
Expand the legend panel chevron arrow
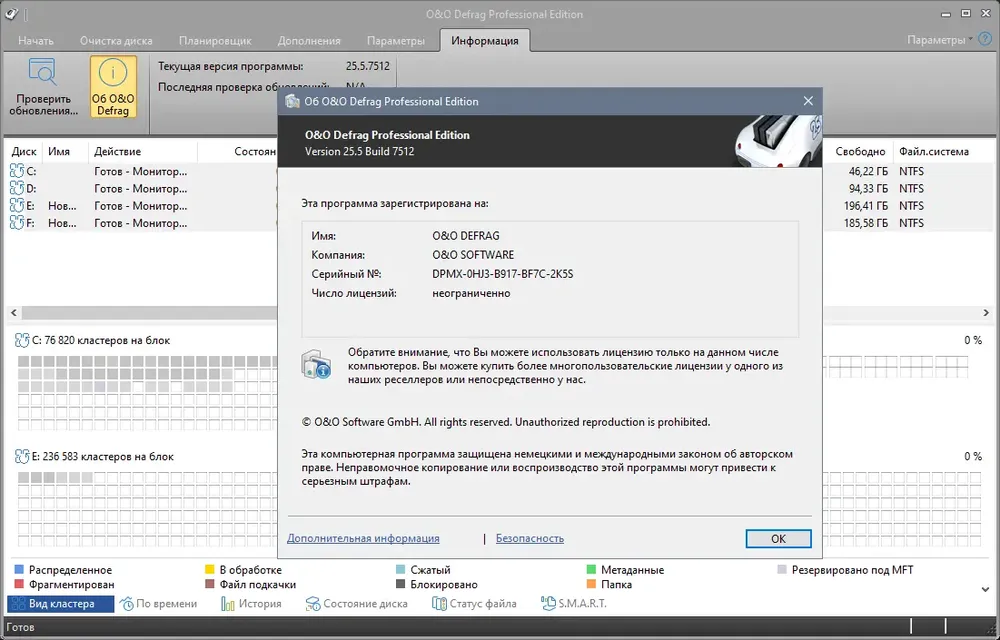point(985,589)
